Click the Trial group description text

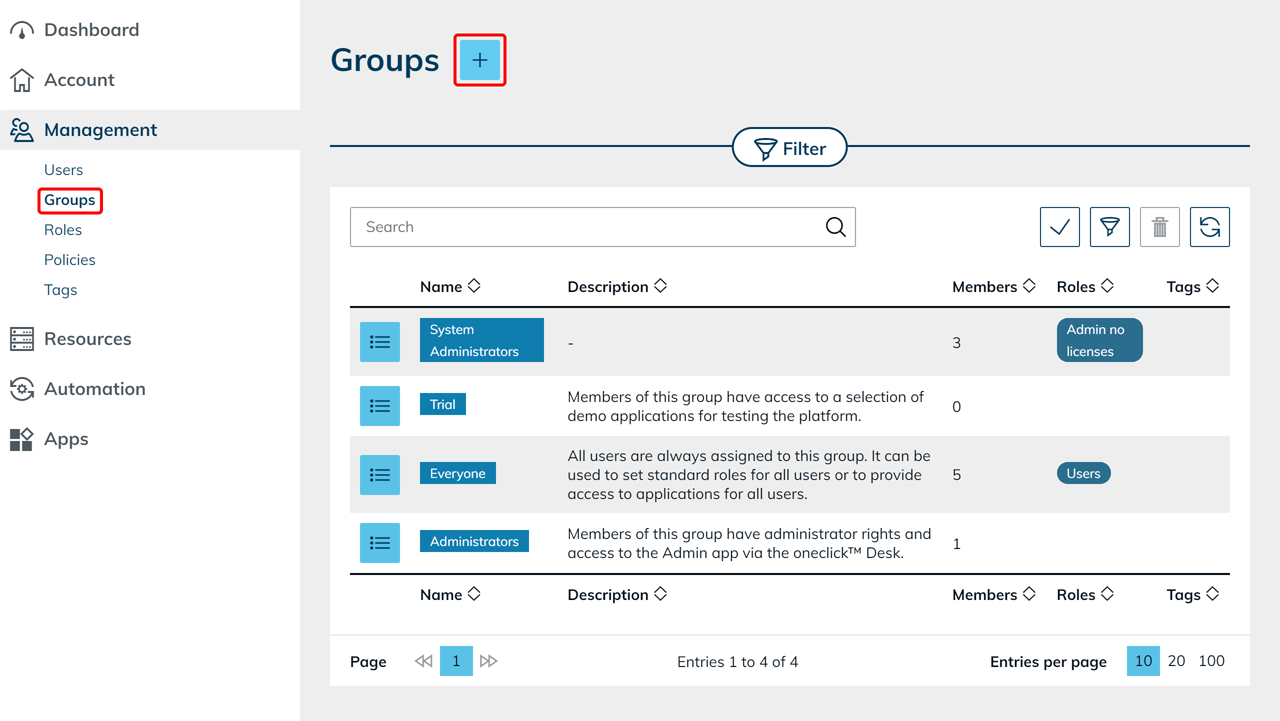(x=746, y=406)
